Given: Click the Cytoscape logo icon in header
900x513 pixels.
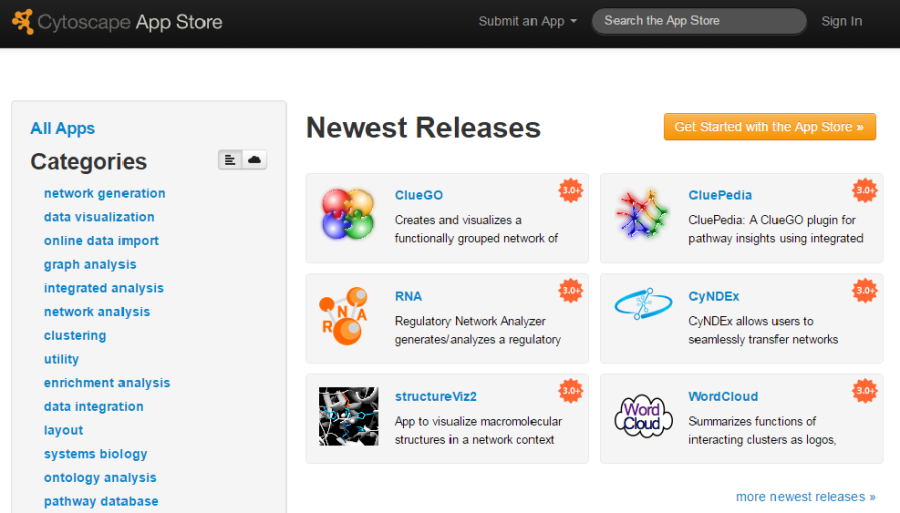Looking at the screenshot, I should click(23, 22).
